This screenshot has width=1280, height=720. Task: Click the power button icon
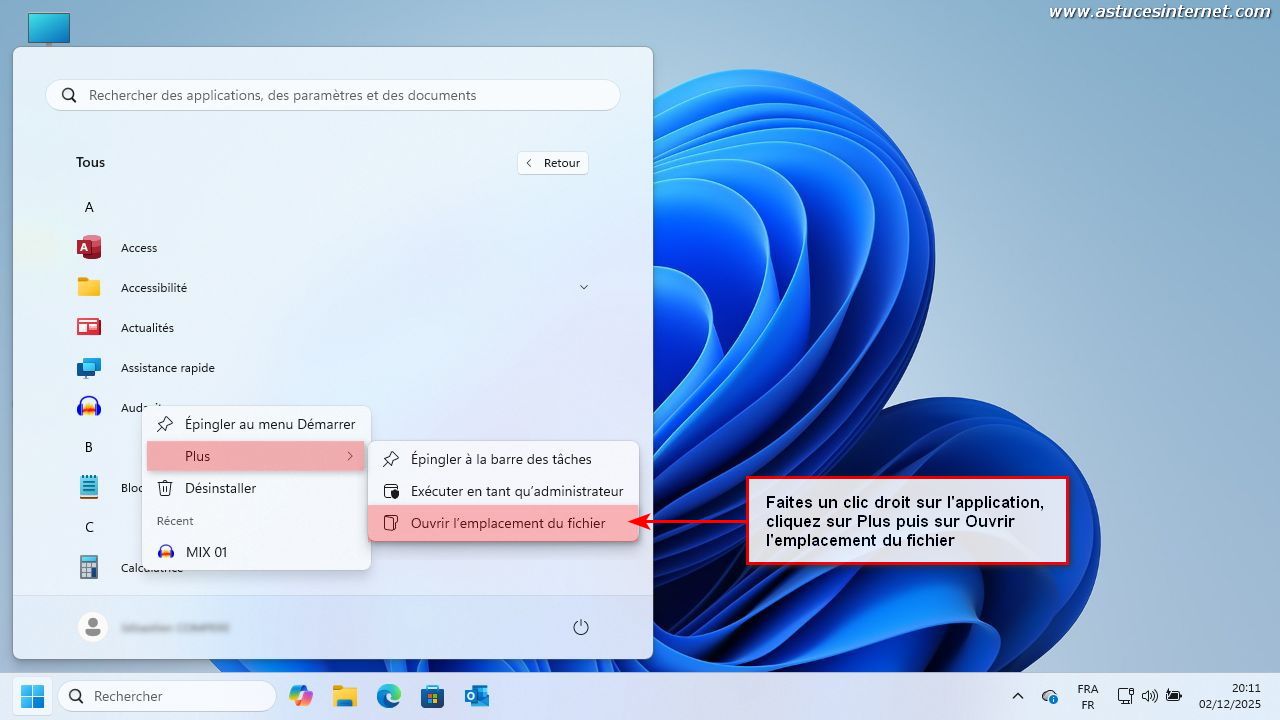[x=581, y=627]
